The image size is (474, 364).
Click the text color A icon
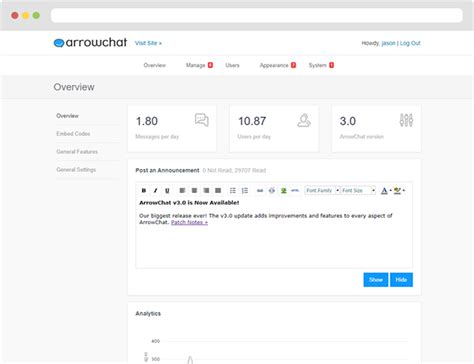[x=384, y=190]
